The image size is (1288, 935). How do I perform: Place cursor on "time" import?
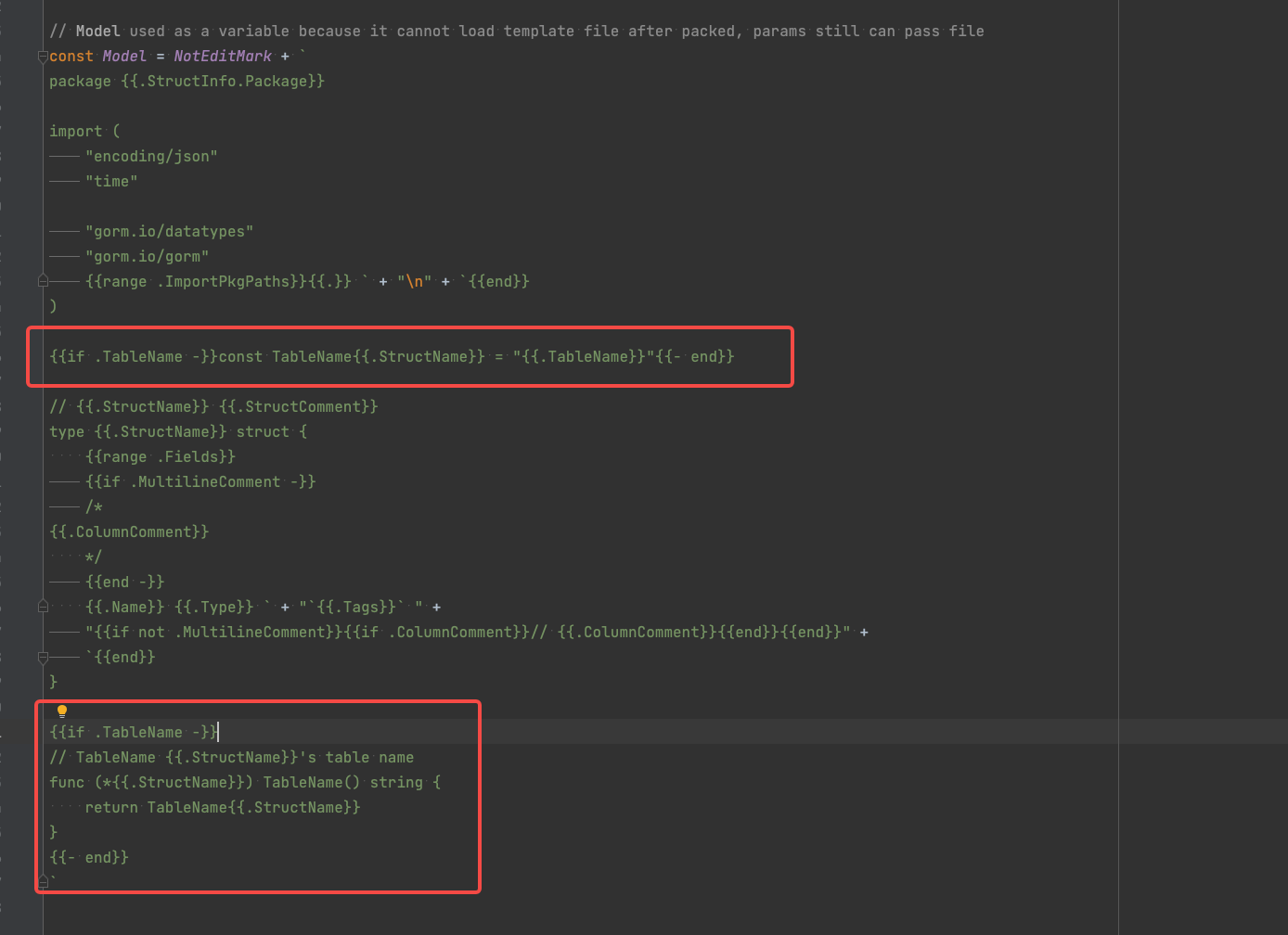(x=111, y=182)
